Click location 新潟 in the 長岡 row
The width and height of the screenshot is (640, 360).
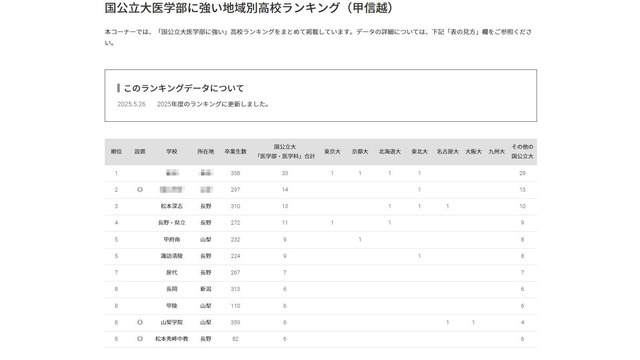tap(206, 289)
